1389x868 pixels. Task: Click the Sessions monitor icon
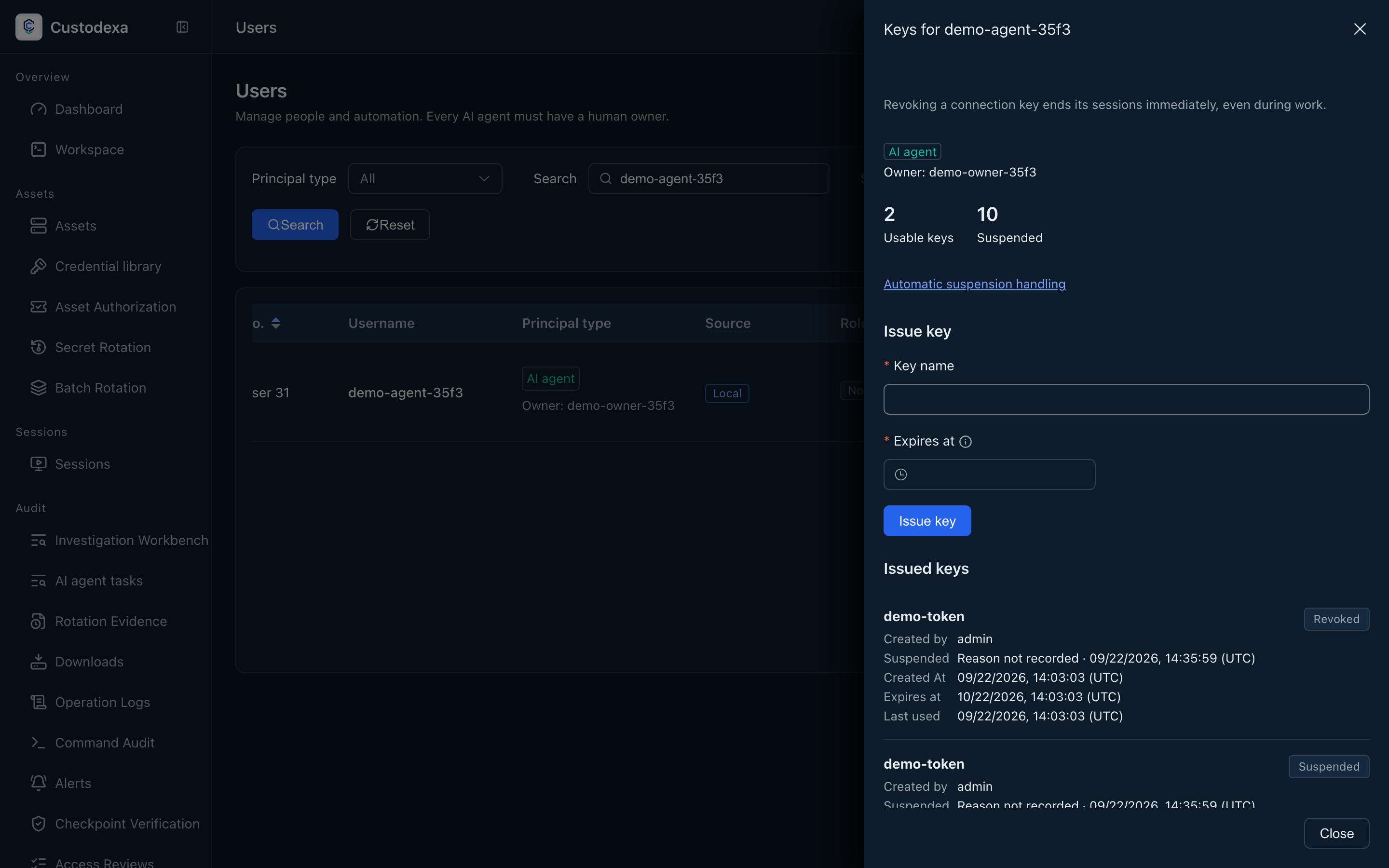click(39, 464)
